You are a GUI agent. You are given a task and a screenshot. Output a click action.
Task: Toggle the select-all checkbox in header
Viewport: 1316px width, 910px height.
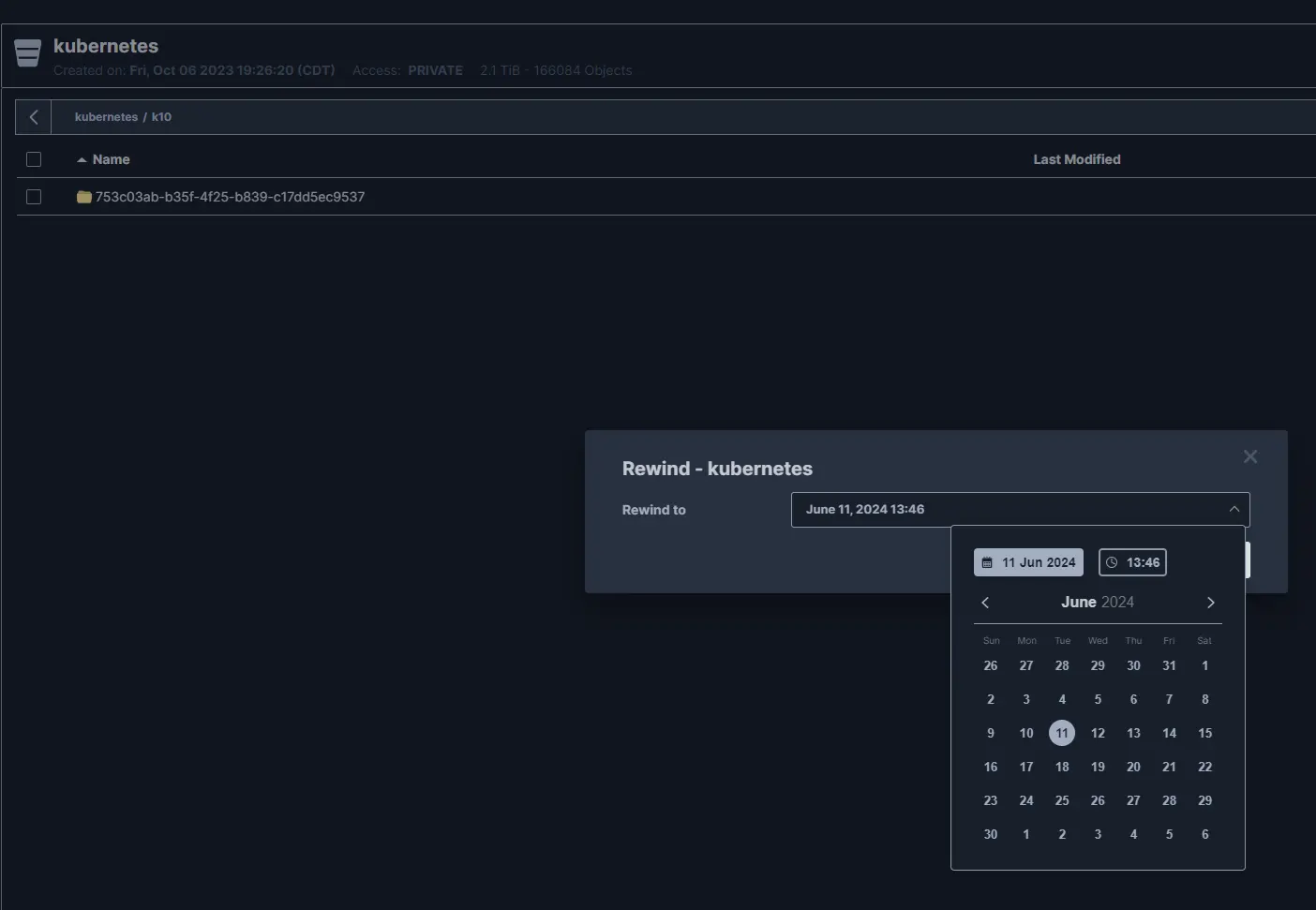pyautogui.click(x=34, y=159)
